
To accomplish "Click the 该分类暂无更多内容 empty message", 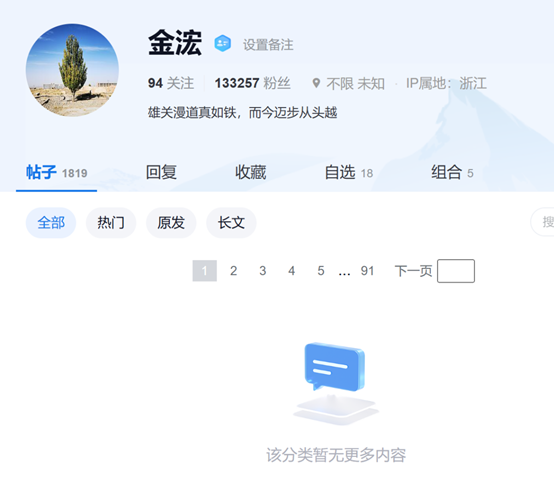I will click(x=336, y=455).
